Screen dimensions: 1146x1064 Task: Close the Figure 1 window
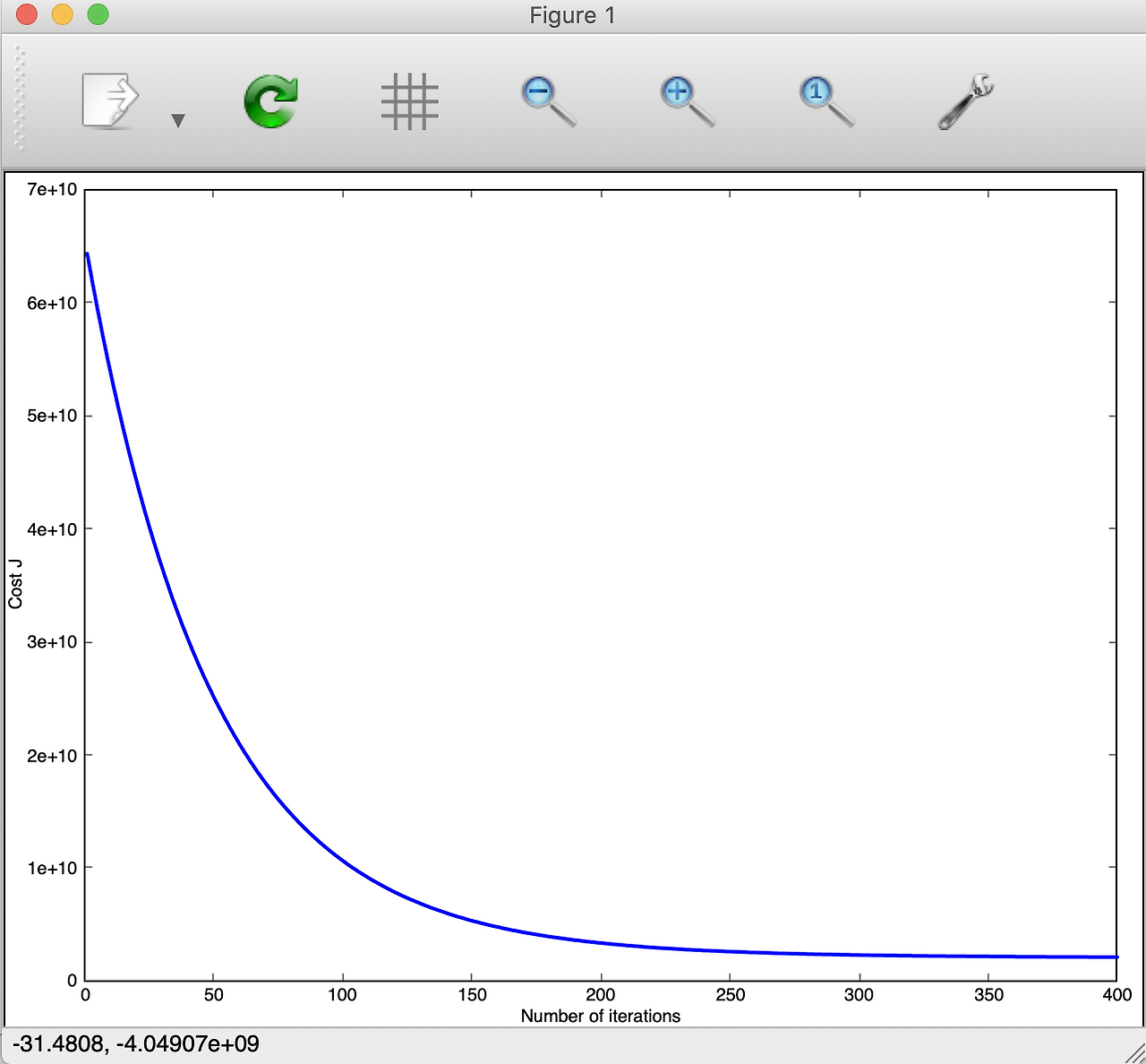(27, 14)
